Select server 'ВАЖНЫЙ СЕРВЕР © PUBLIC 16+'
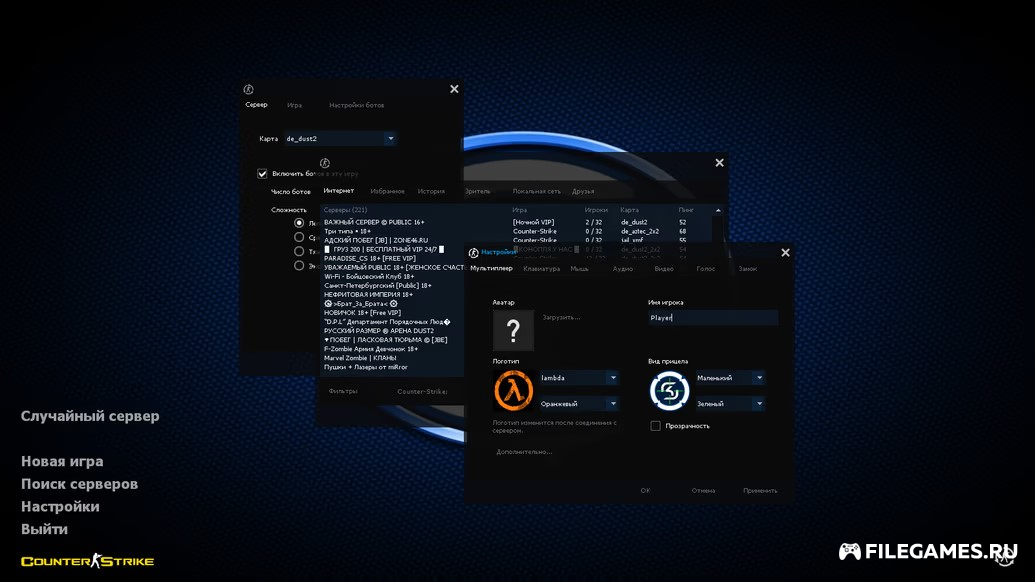This screenshot has width=1035, height=582. pyautogui.click(x=374, y=222)
